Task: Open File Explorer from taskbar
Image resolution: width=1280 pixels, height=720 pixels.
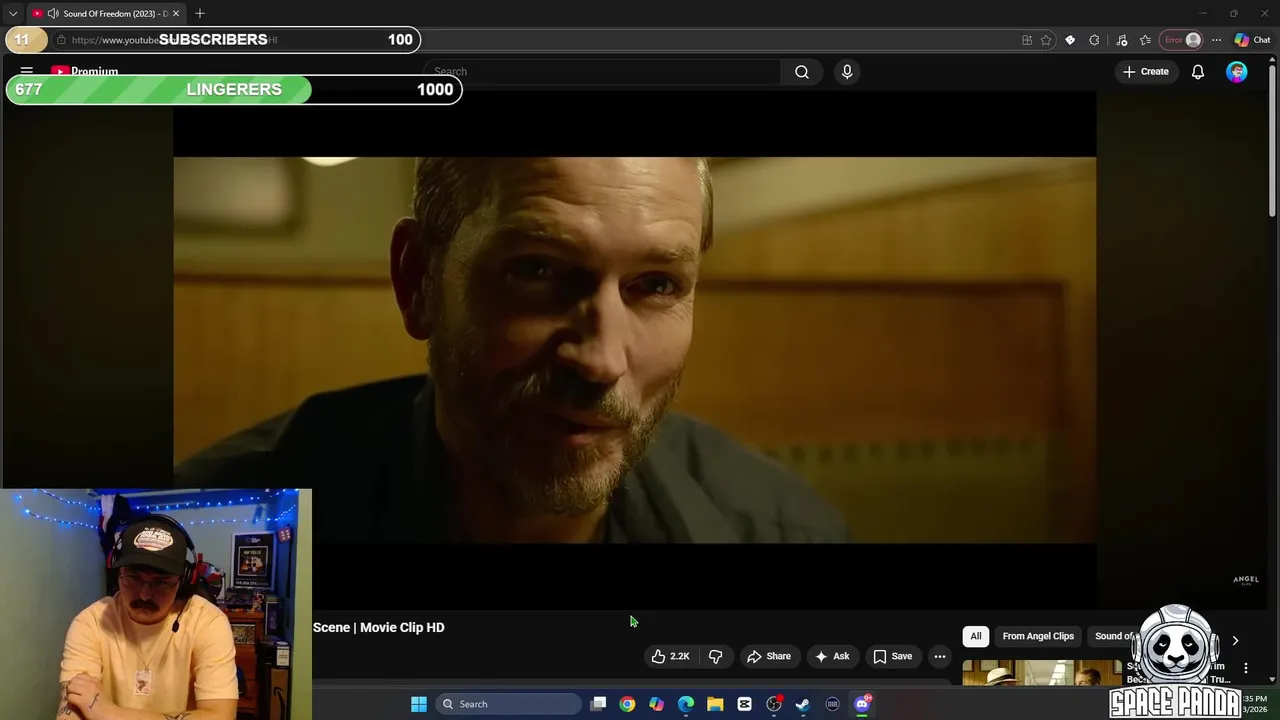Action: [x=715, y=704]
